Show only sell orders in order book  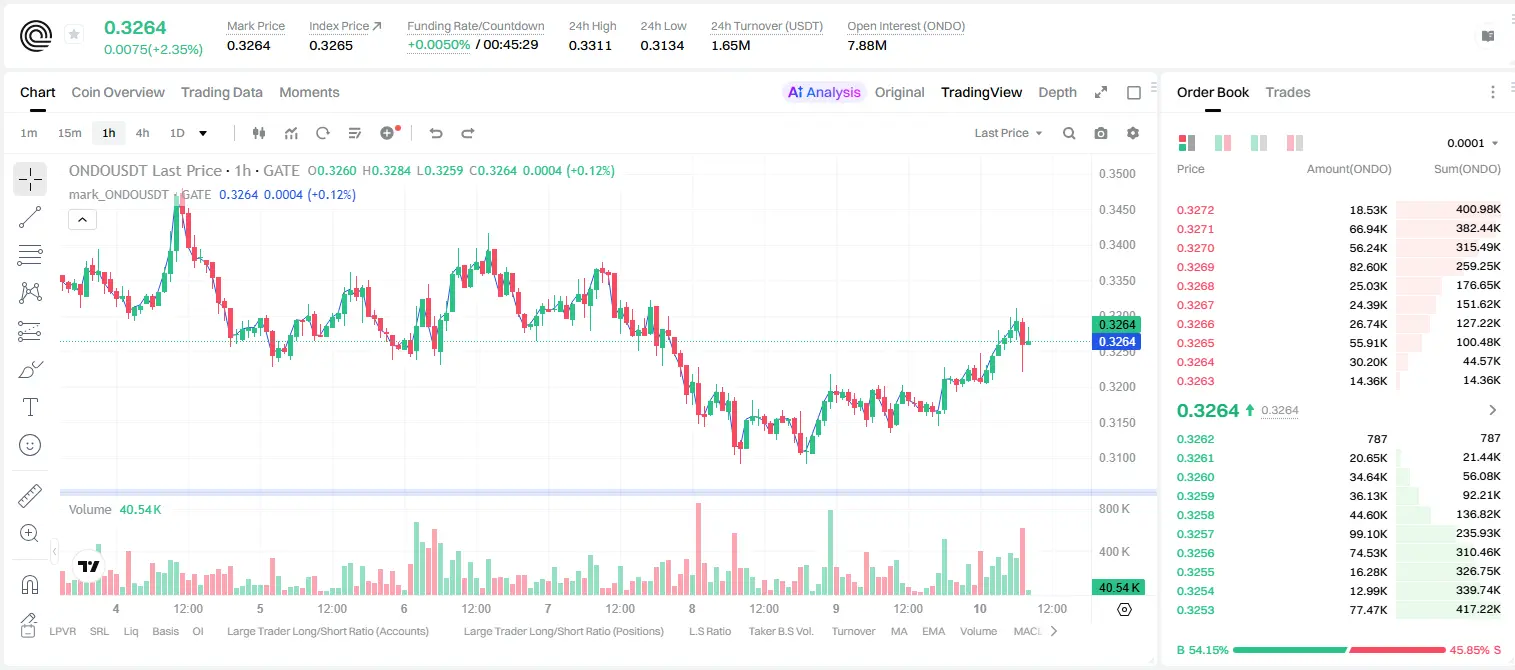(1295, 143)
